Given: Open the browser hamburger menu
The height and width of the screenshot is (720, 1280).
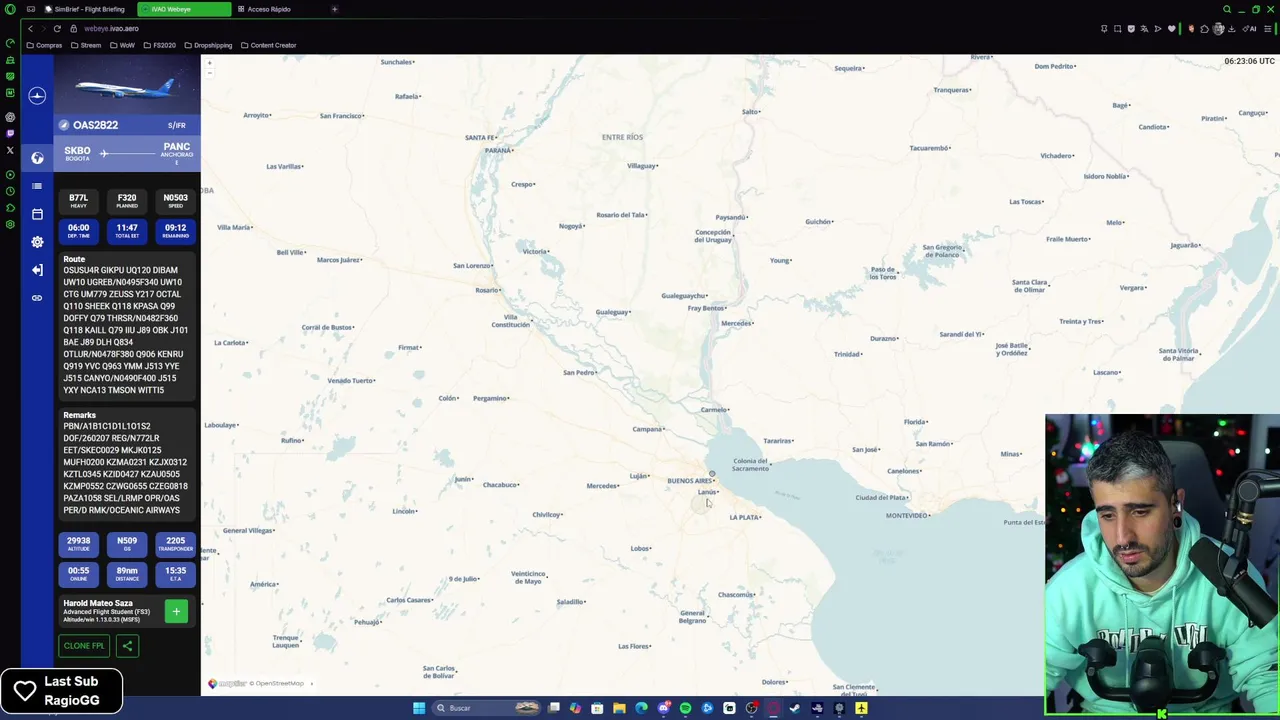Looking at the screenshot, I should tap(1269, 29).
